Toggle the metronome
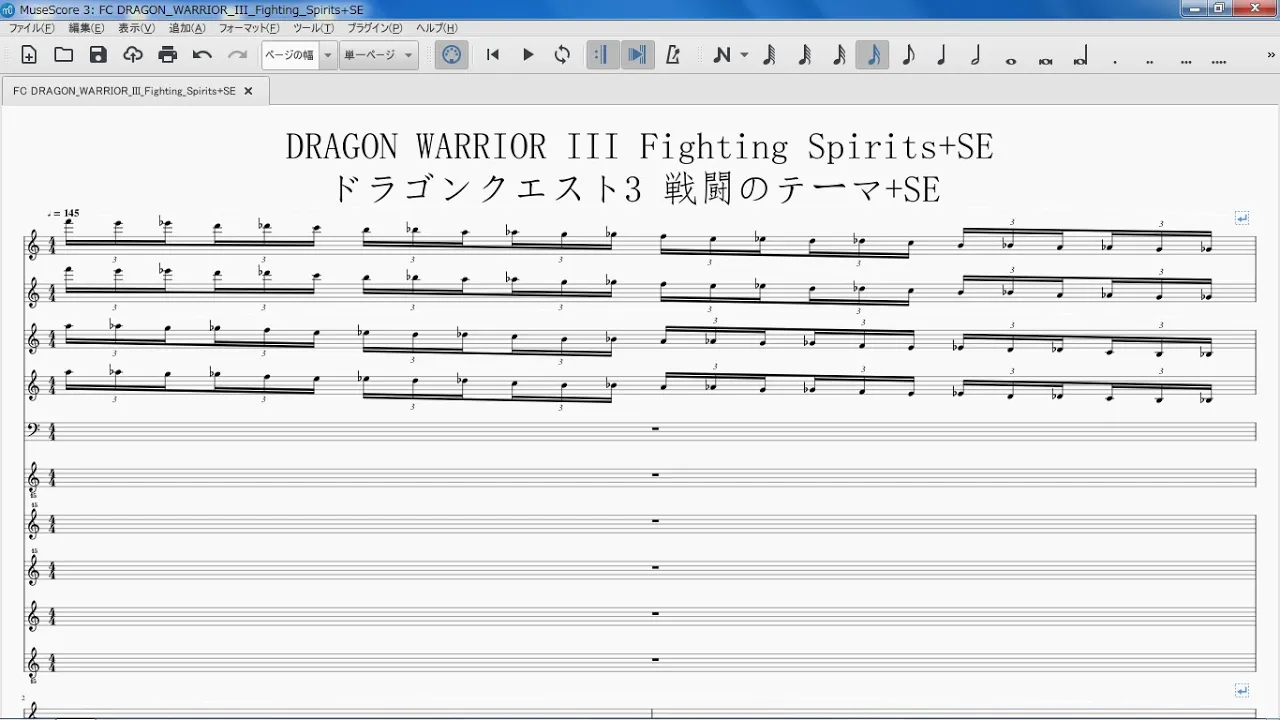Image resolution: width=1280 pixels, height=720 pixels. (x=673, y=55)
